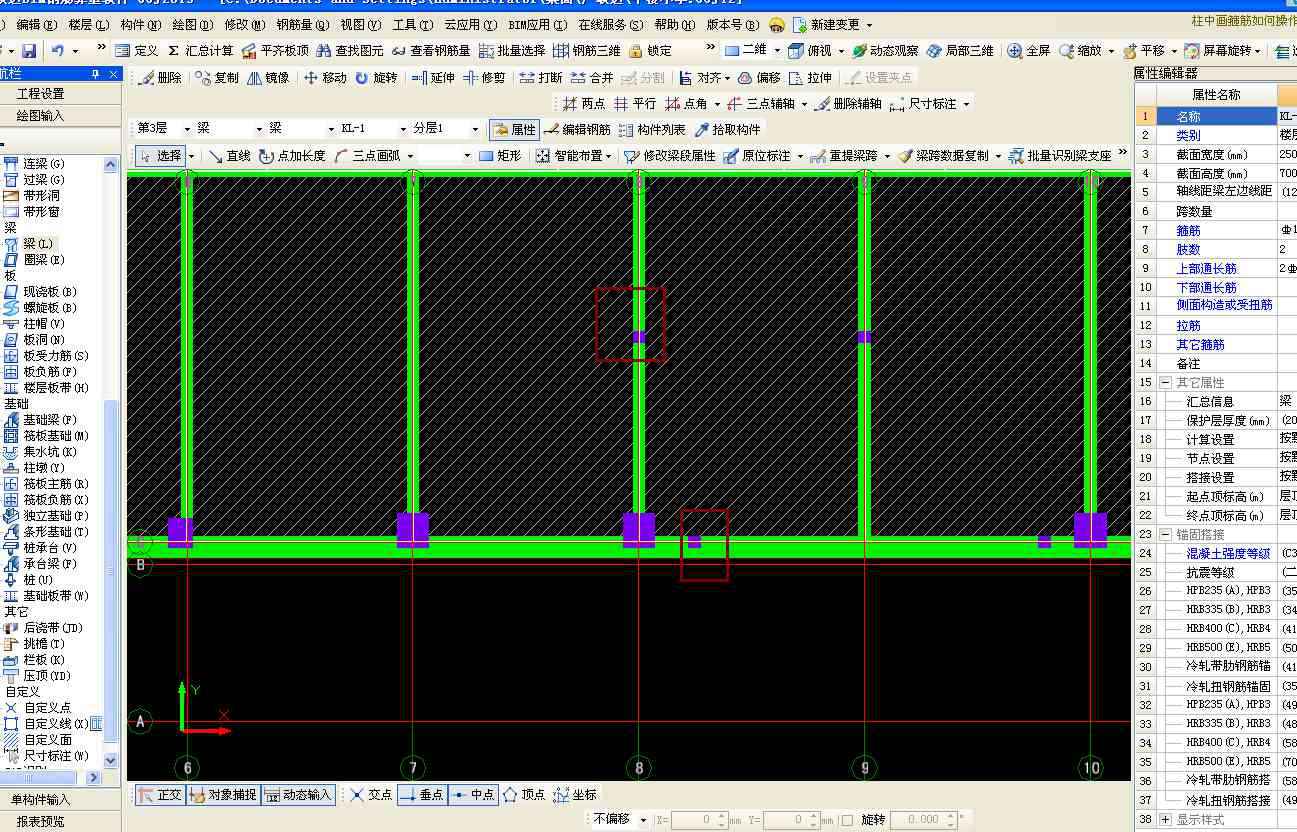Click the 打断 (Break) tool

[540, 78]
